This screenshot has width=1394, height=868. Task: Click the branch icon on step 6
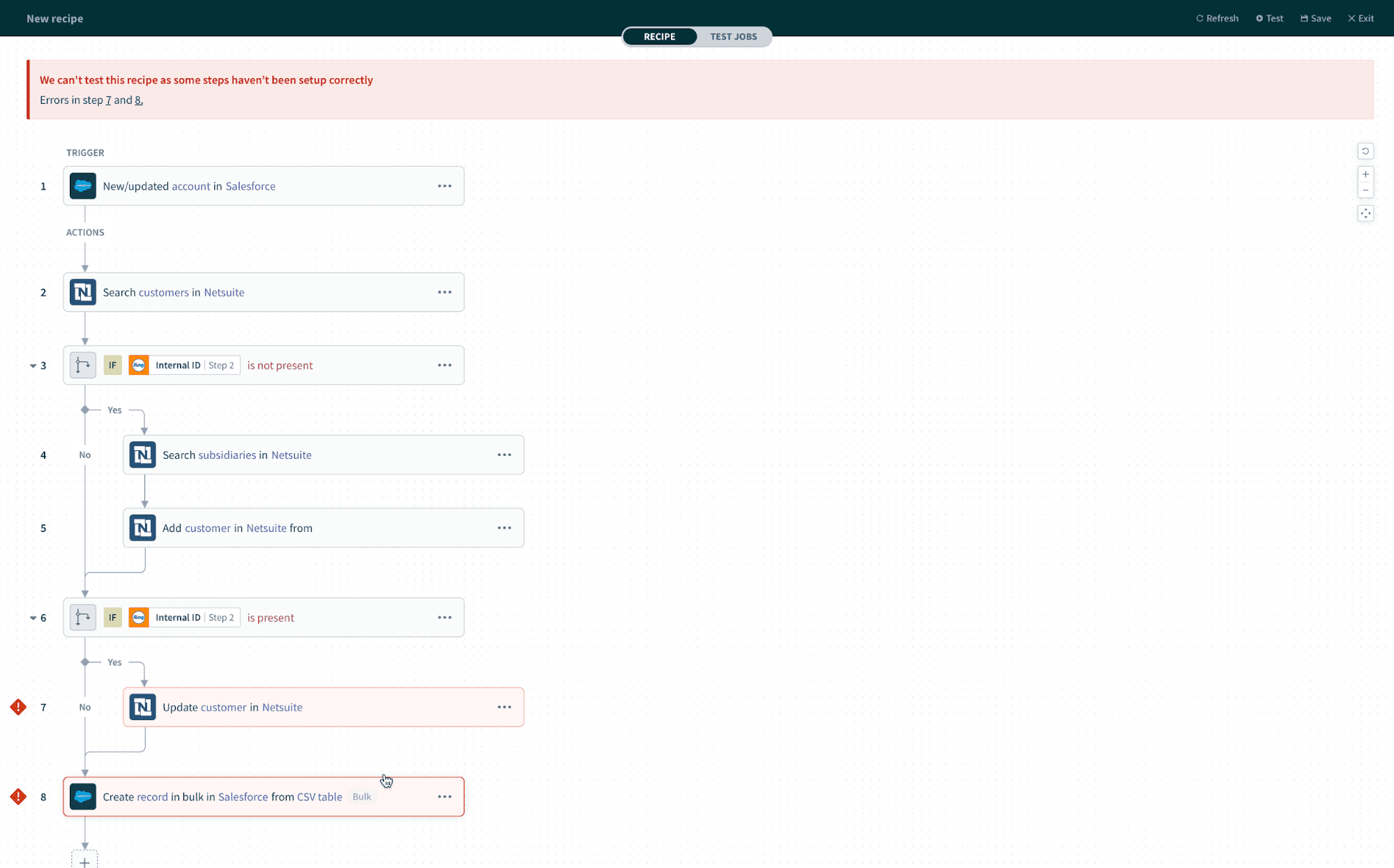(x=83, y=618)
